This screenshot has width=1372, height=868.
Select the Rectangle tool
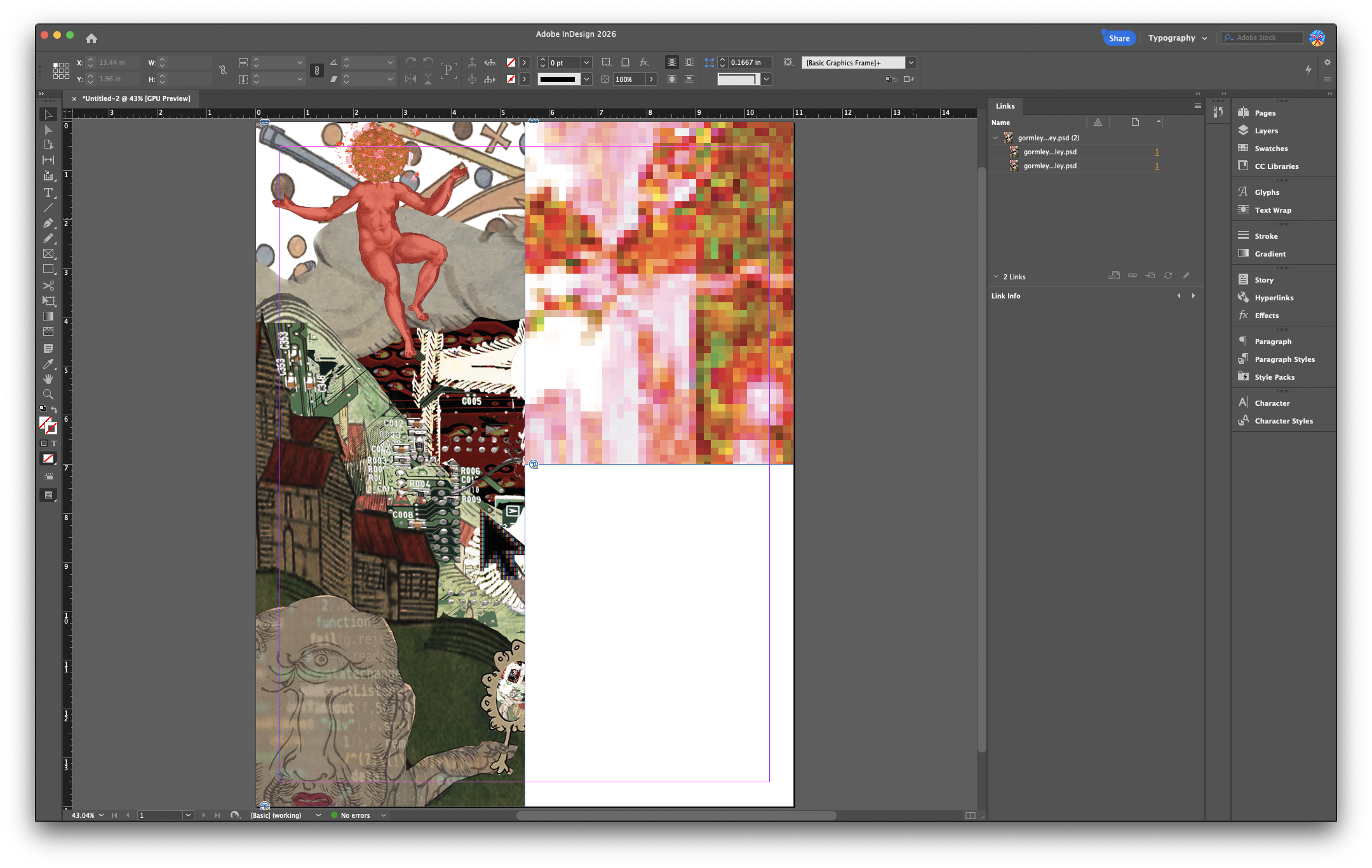(x=48, y=269)
